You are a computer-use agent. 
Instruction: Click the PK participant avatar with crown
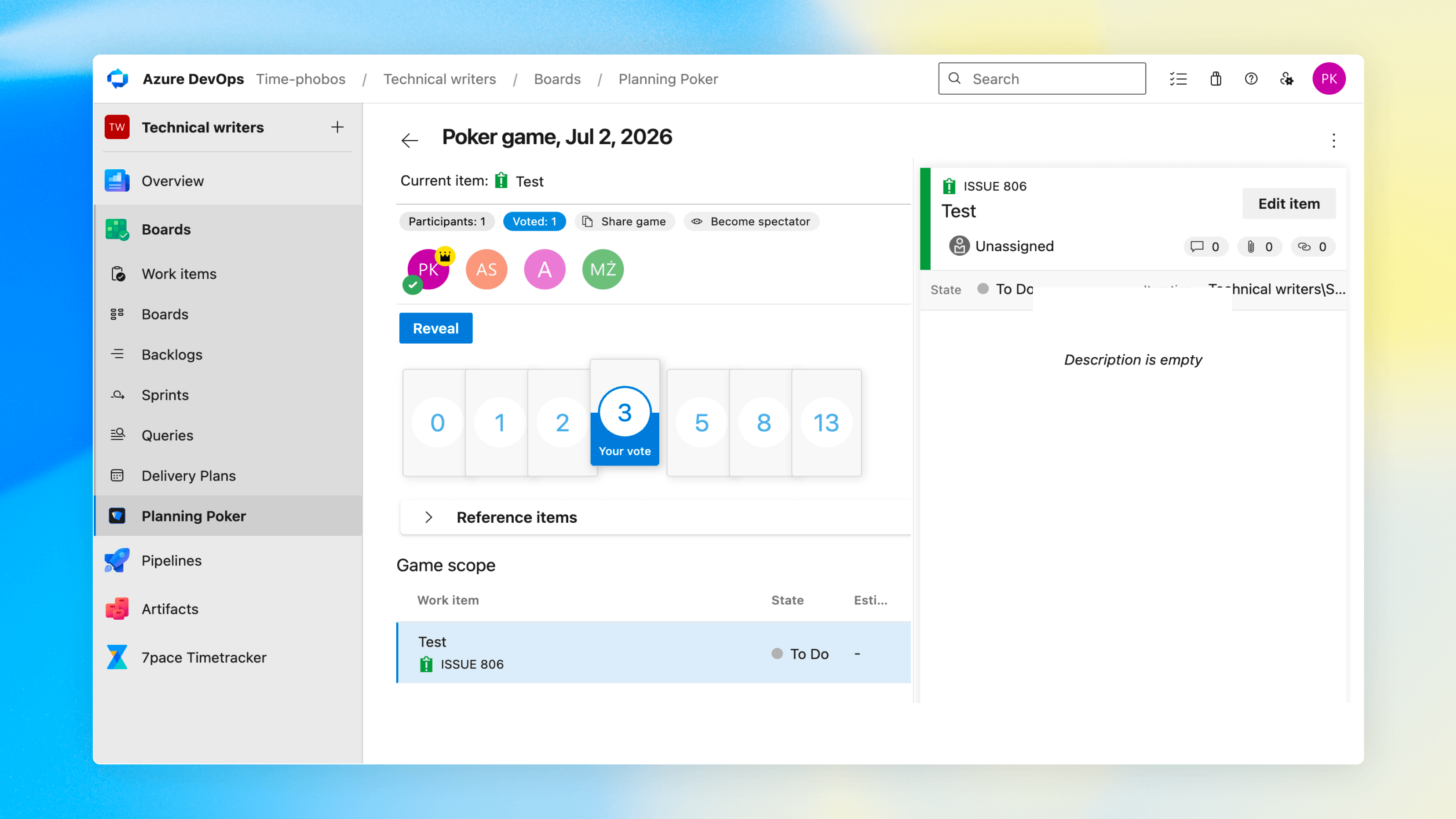click(429, 269)
